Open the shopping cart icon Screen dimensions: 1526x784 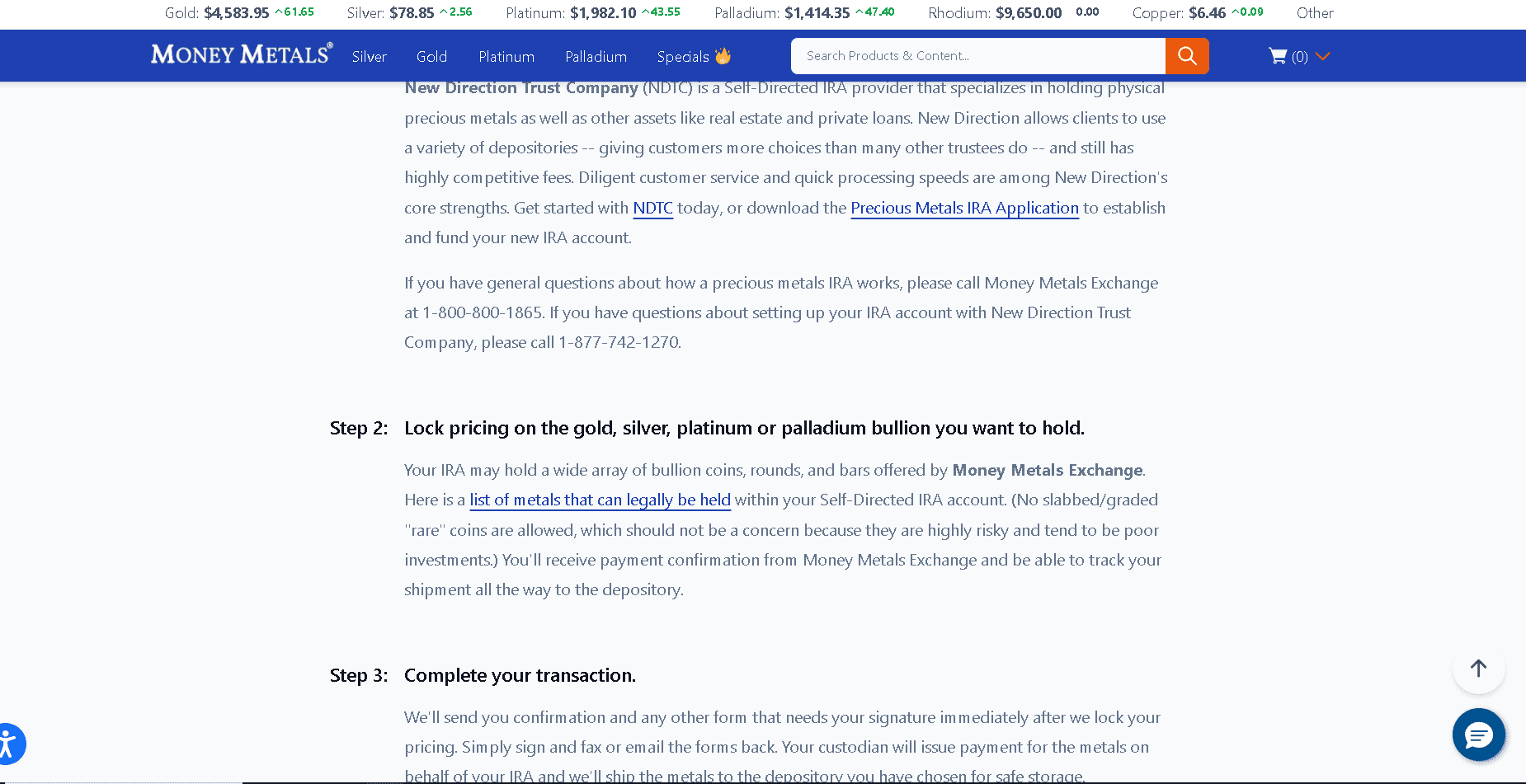click(x=1278, y=56)
